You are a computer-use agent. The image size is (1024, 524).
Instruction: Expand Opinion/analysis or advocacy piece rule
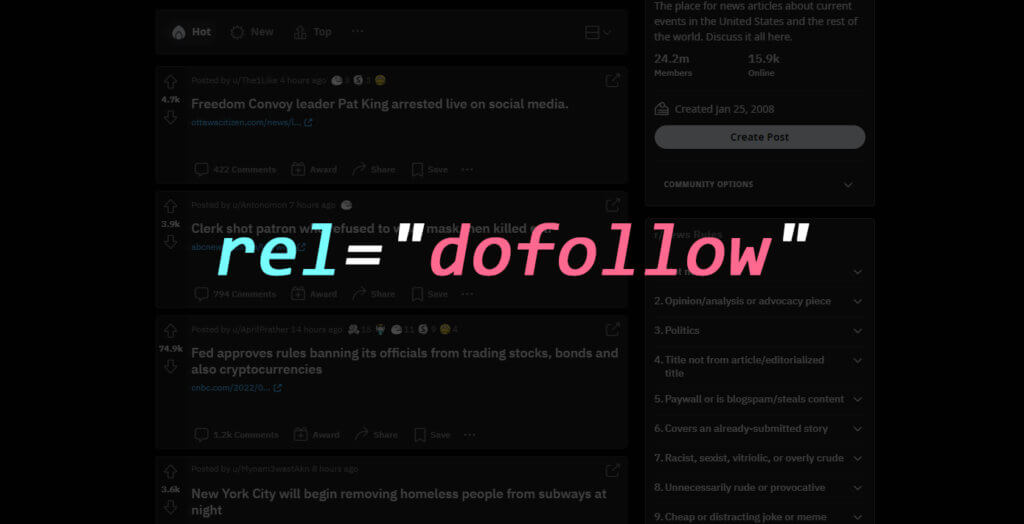[759, 301]
